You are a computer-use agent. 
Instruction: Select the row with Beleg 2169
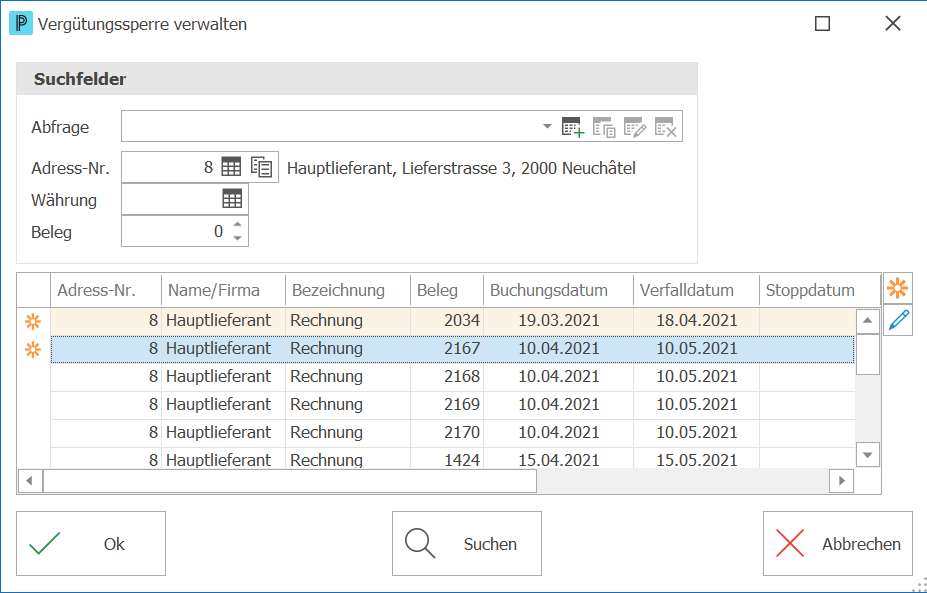[x=452, y=404]
